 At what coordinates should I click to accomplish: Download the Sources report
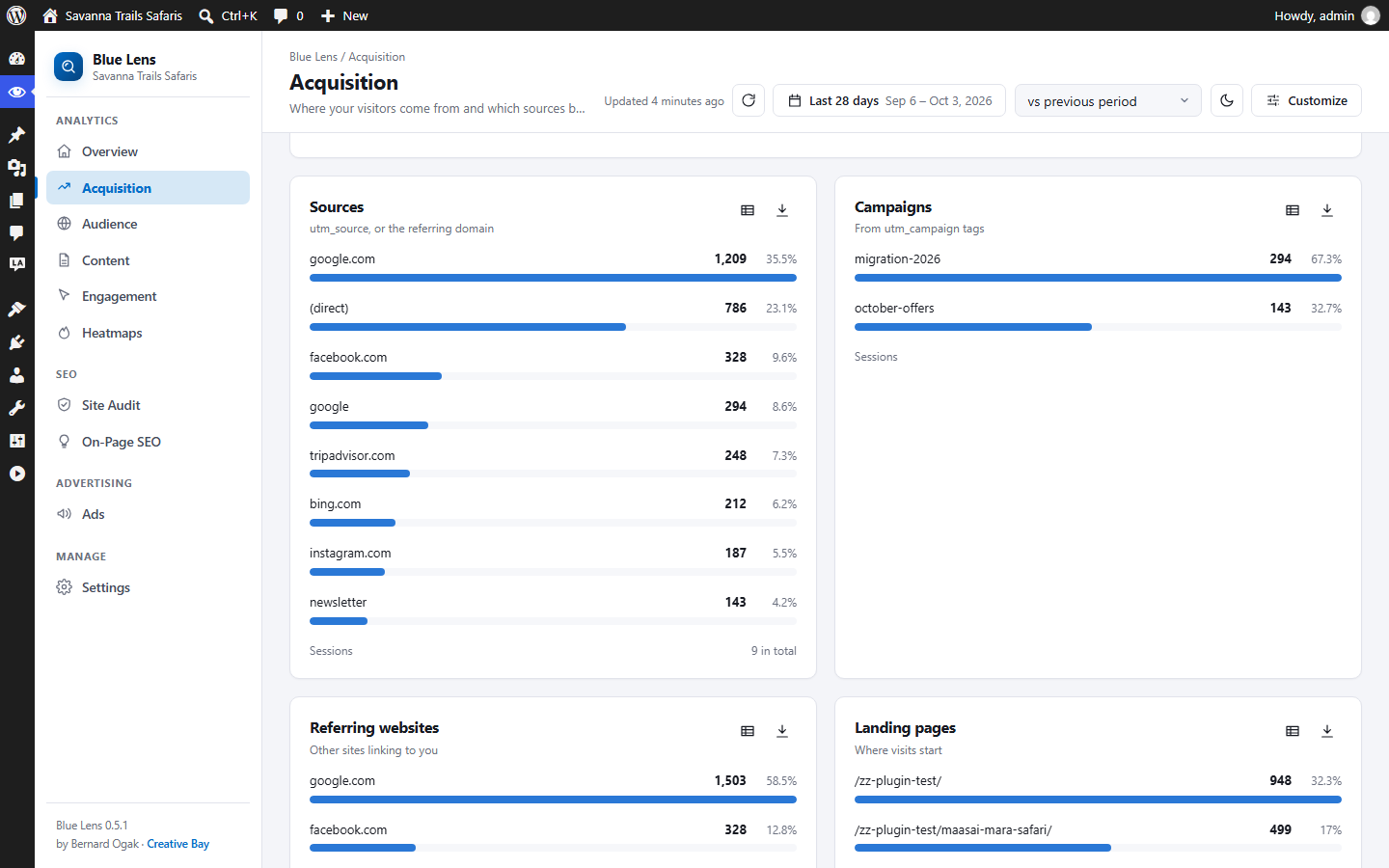[782, 210]
